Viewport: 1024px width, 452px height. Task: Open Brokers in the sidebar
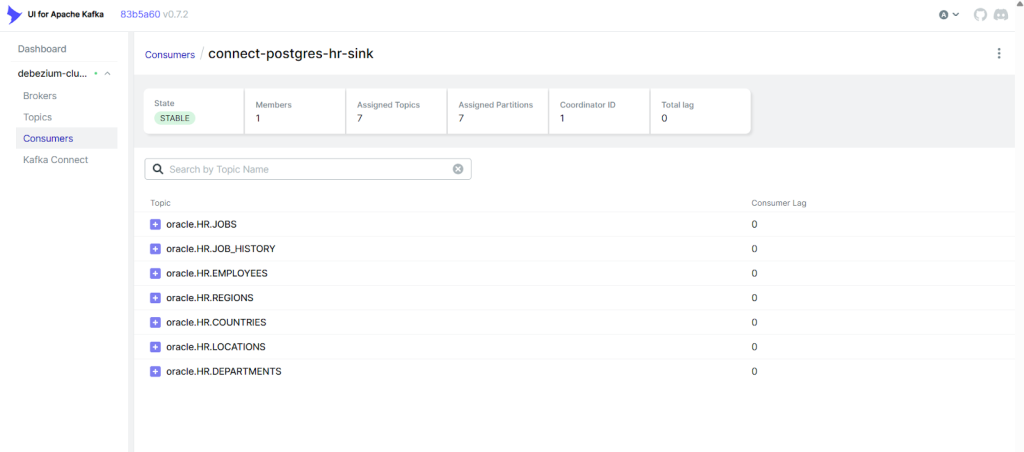point(40,96)
